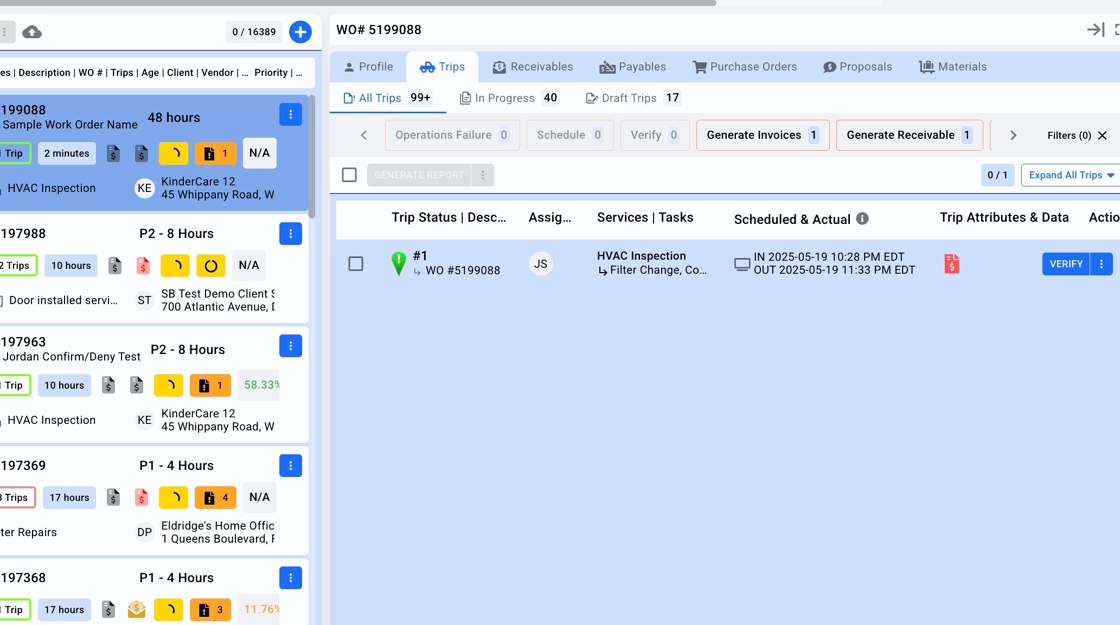Screen dimensions: 1120x625
Task: Click the 2 Trips tag in the 197988 card
Action: click(x=17, y=266)
